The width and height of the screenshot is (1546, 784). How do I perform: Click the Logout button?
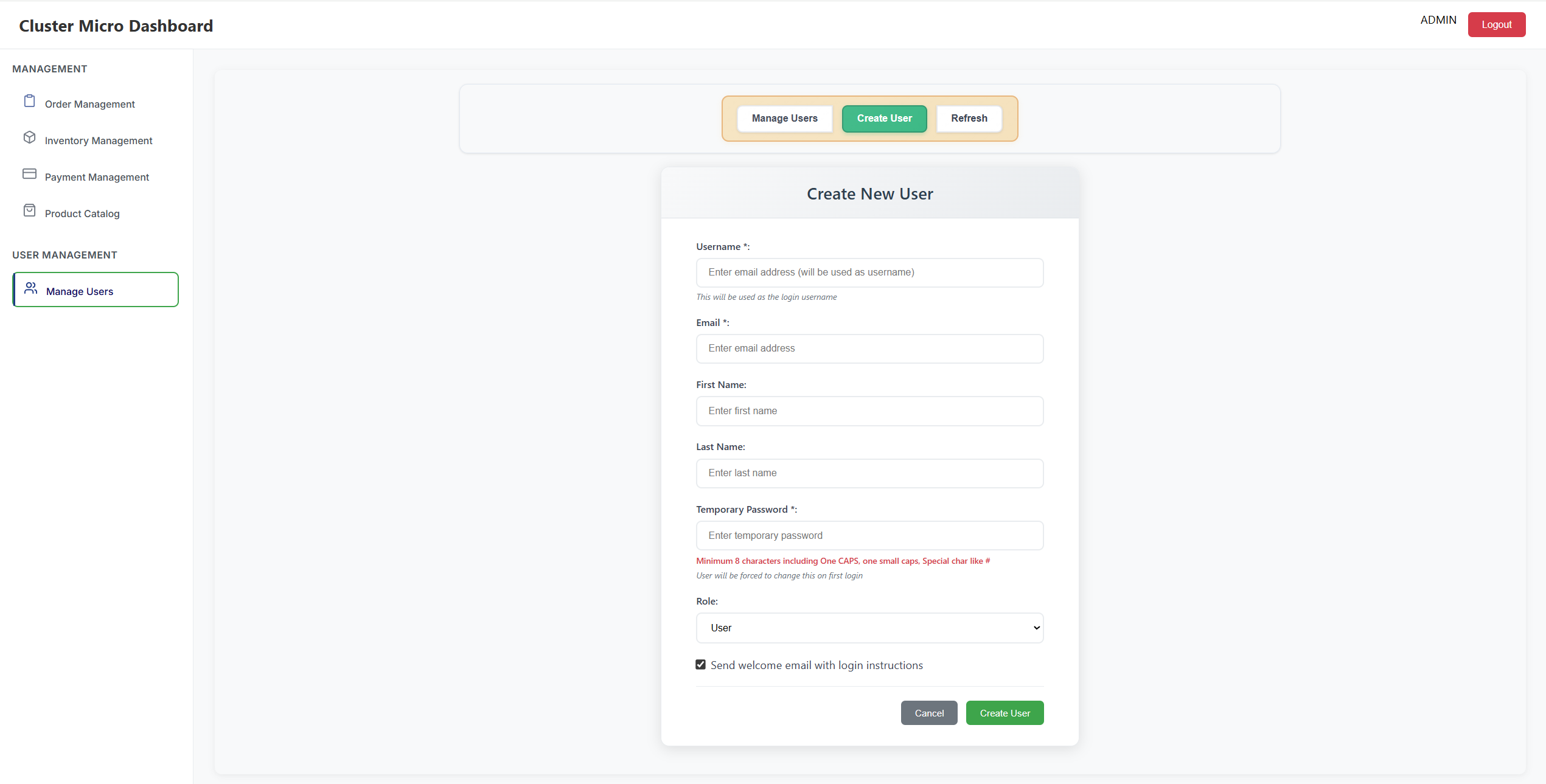(x=1497, y=24)
